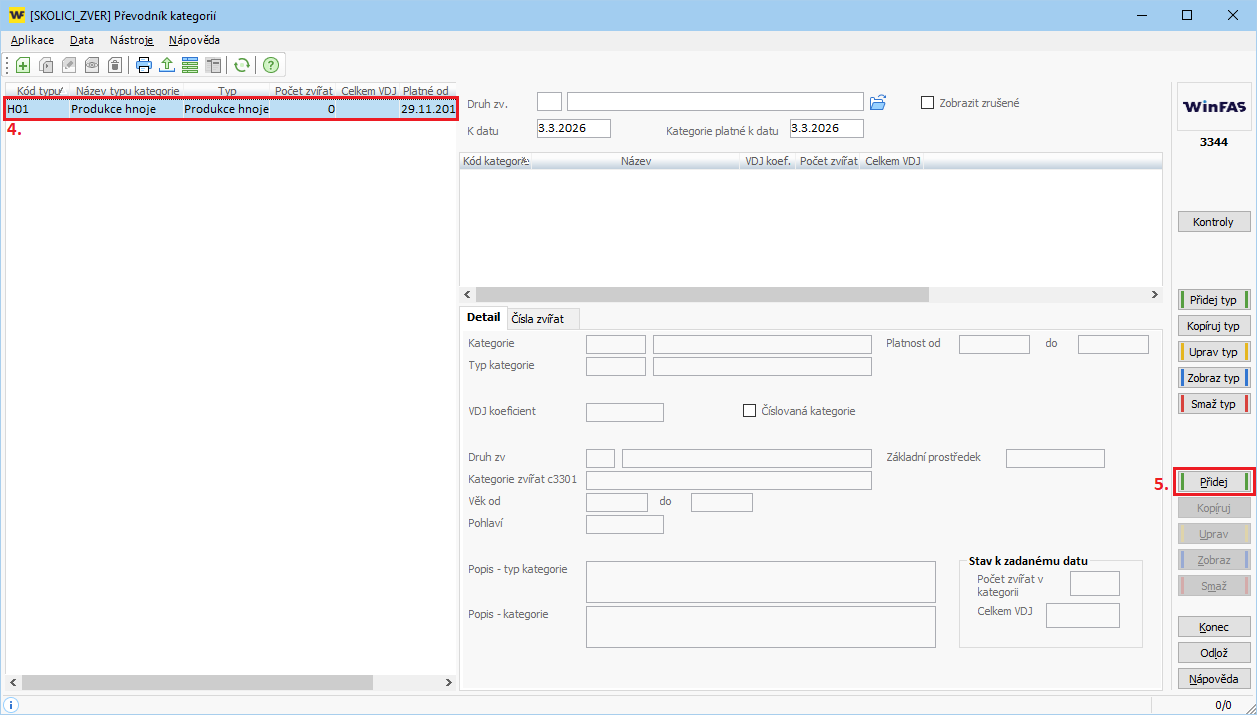
Task: Click the add new record toolbar icon
Action: pos(23,66)
